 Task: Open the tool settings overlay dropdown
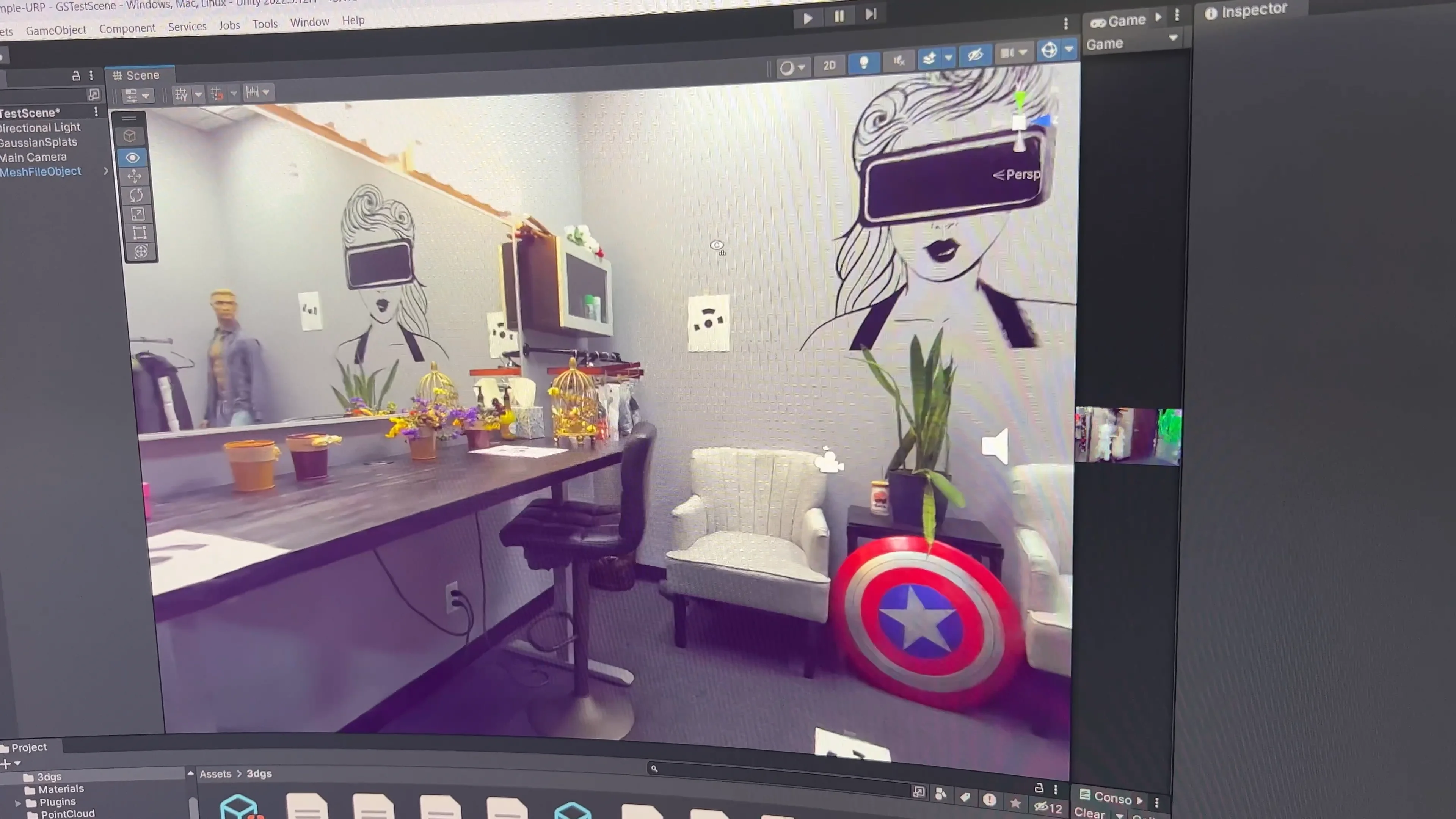tap(137, 96)
